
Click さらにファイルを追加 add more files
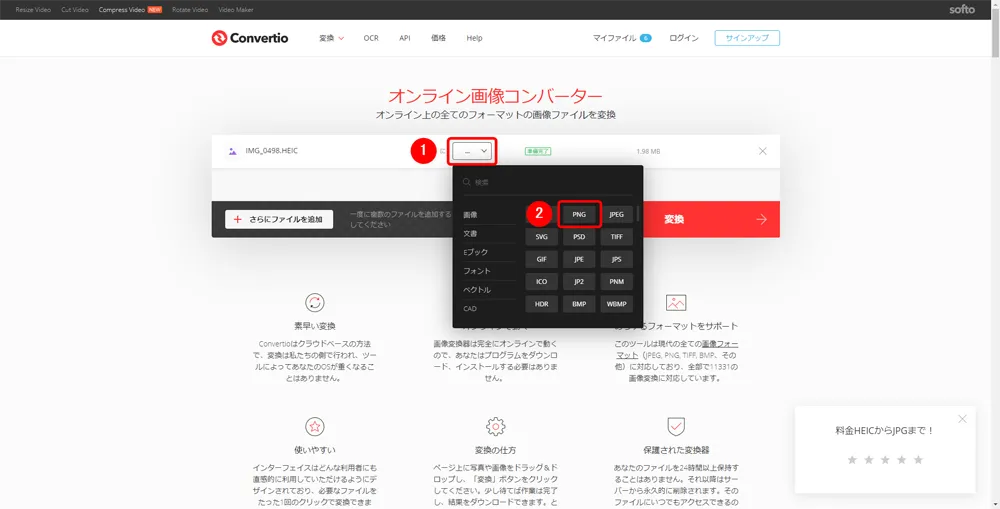[x=279, y=219]
